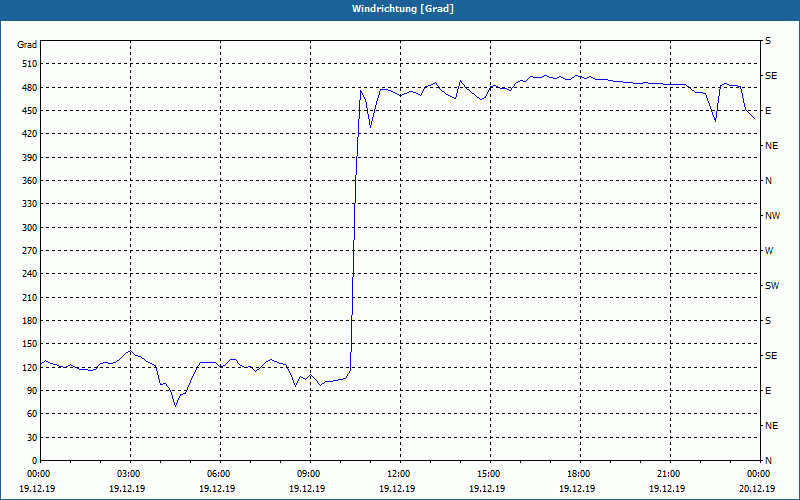Select the "12:00" time label
The height and width of the screenshot is (500, 800).
coord(400,474)
